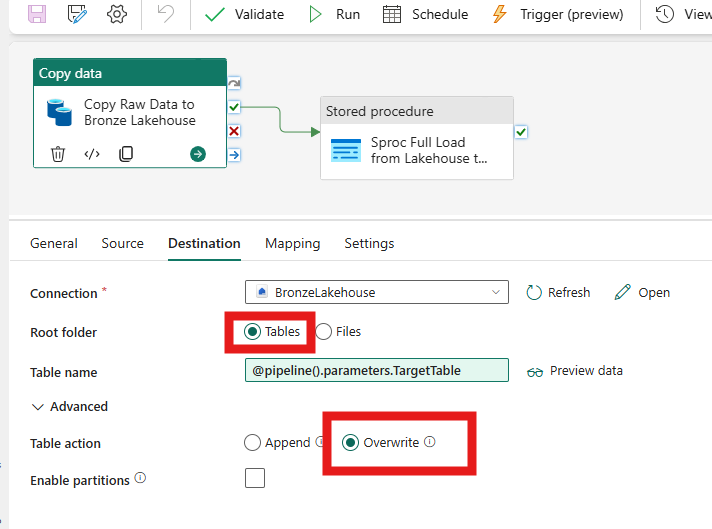Viewport: 712px width, 529px height.
Task: Open pipeline settings with the gear icon
Action: [117, 14]
